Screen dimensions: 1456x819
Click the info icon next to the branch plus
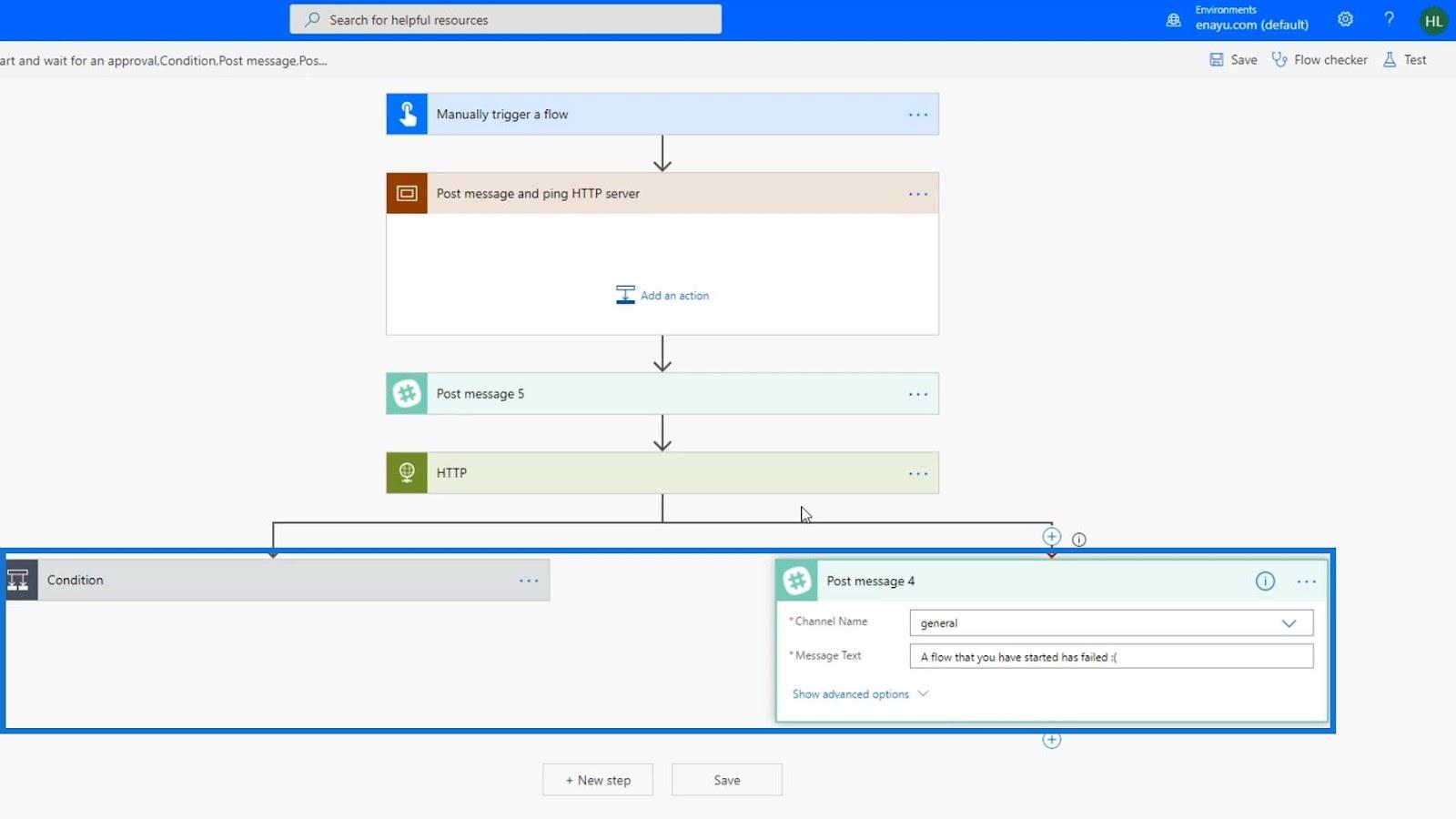click(1079, 540)
